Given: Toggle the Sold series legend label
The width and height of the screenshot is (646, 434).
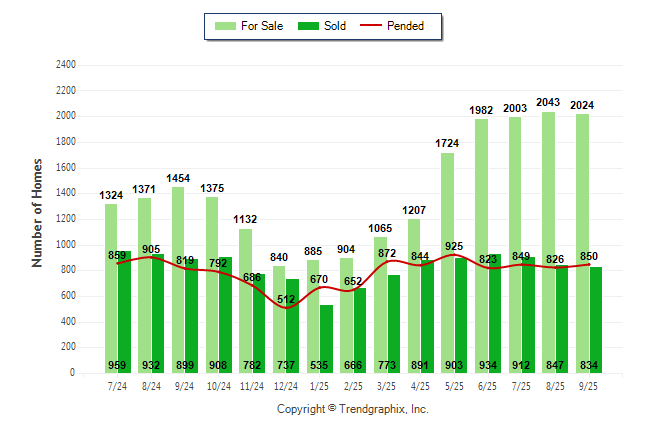Looking at the screenshot, I should tap(335, 26).
